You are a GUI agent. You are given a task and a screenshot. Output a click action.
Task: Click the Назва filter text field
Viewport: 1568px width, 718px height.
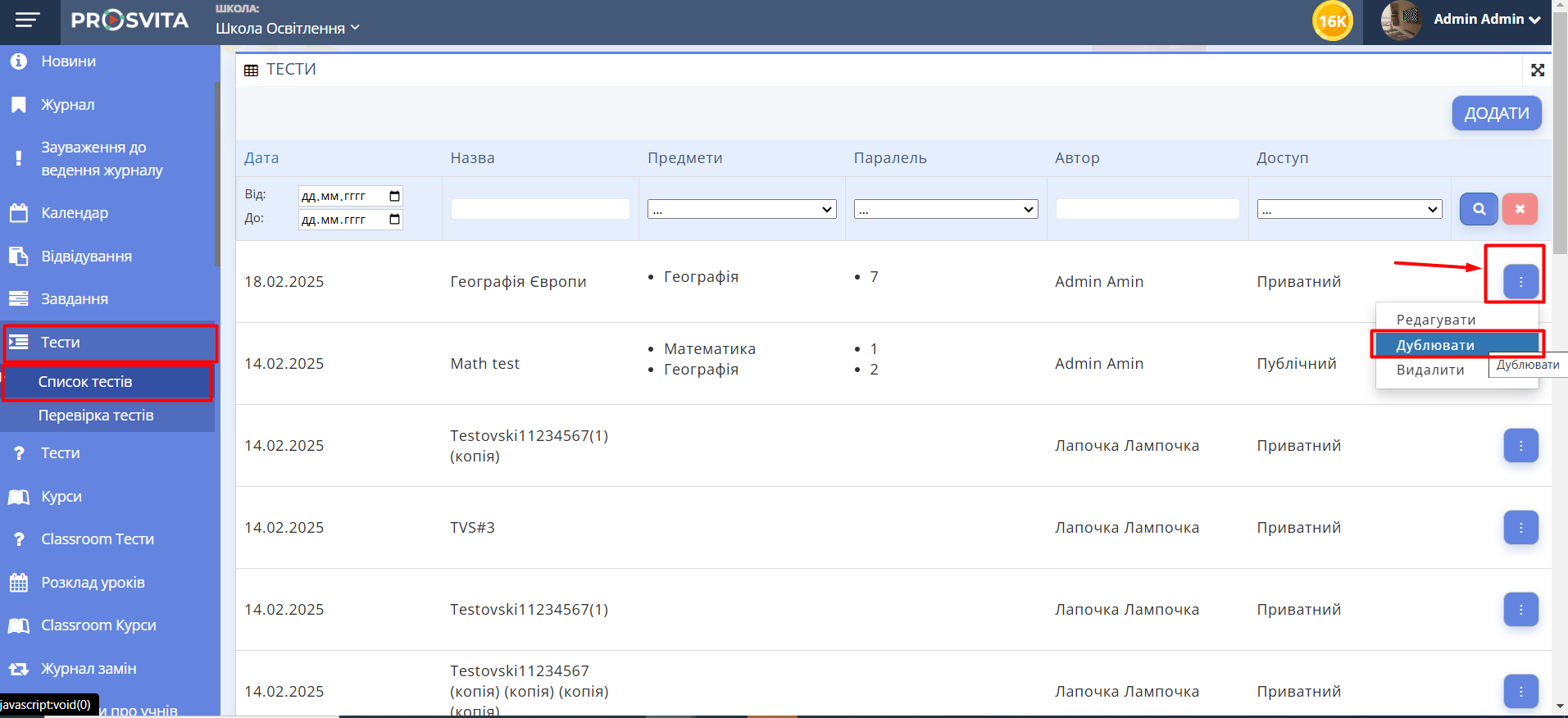[x=540, y=210]
